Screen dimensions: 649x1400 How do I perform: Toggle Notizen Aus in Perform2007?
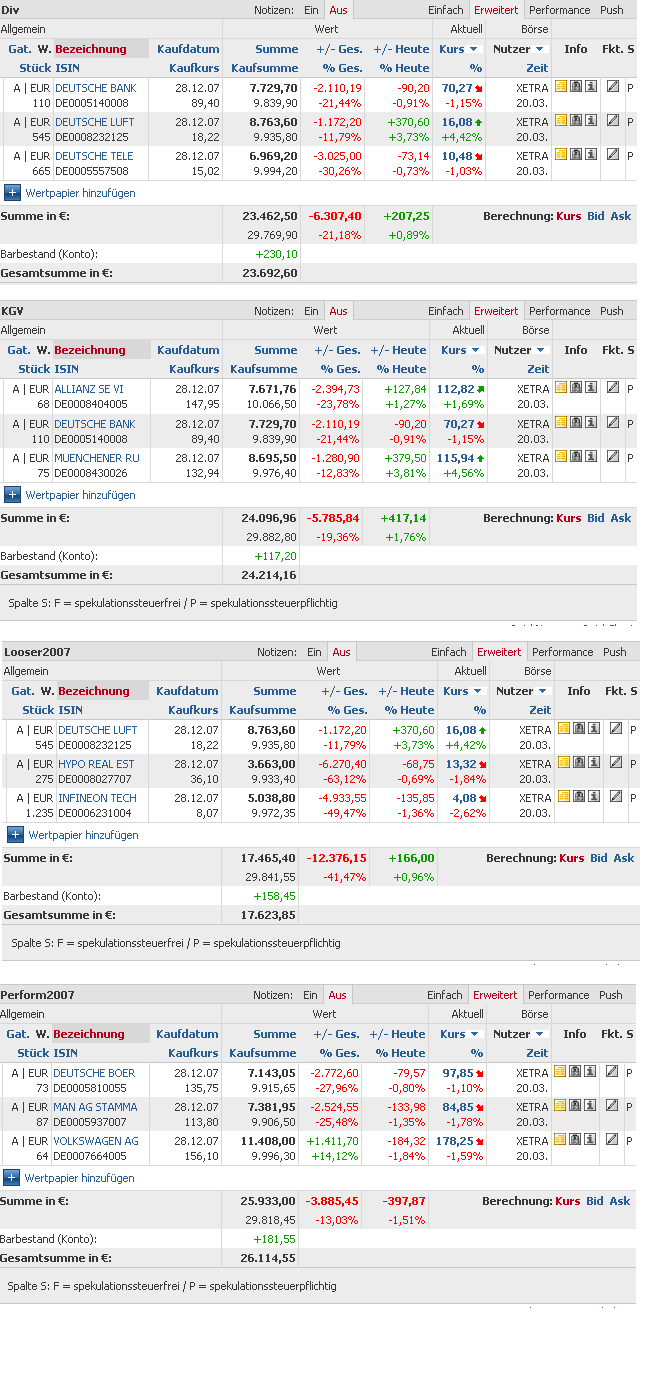[x=337, y=994]
